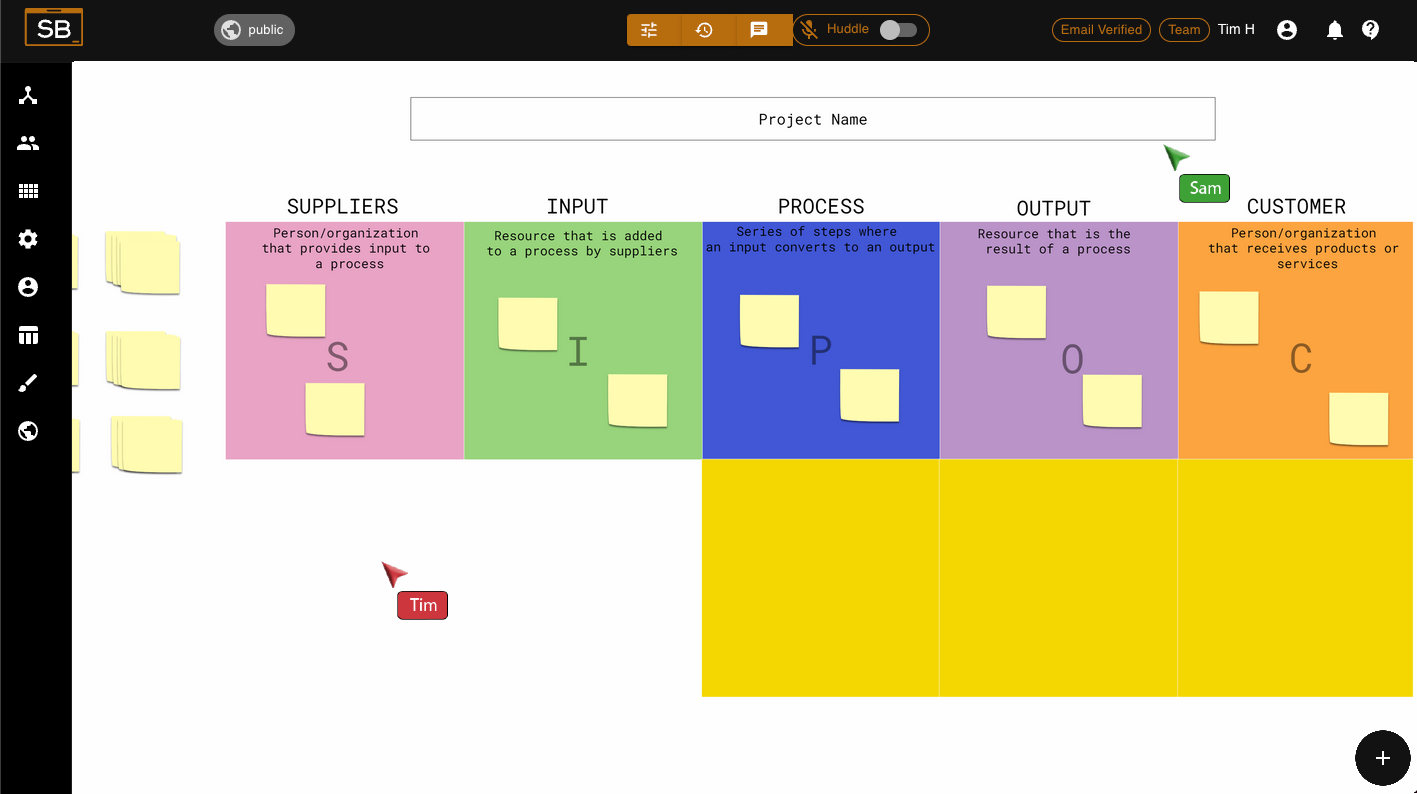1417x794 pixels.
Task: Select the upper sticky note in Output column
Action: 1017,312
